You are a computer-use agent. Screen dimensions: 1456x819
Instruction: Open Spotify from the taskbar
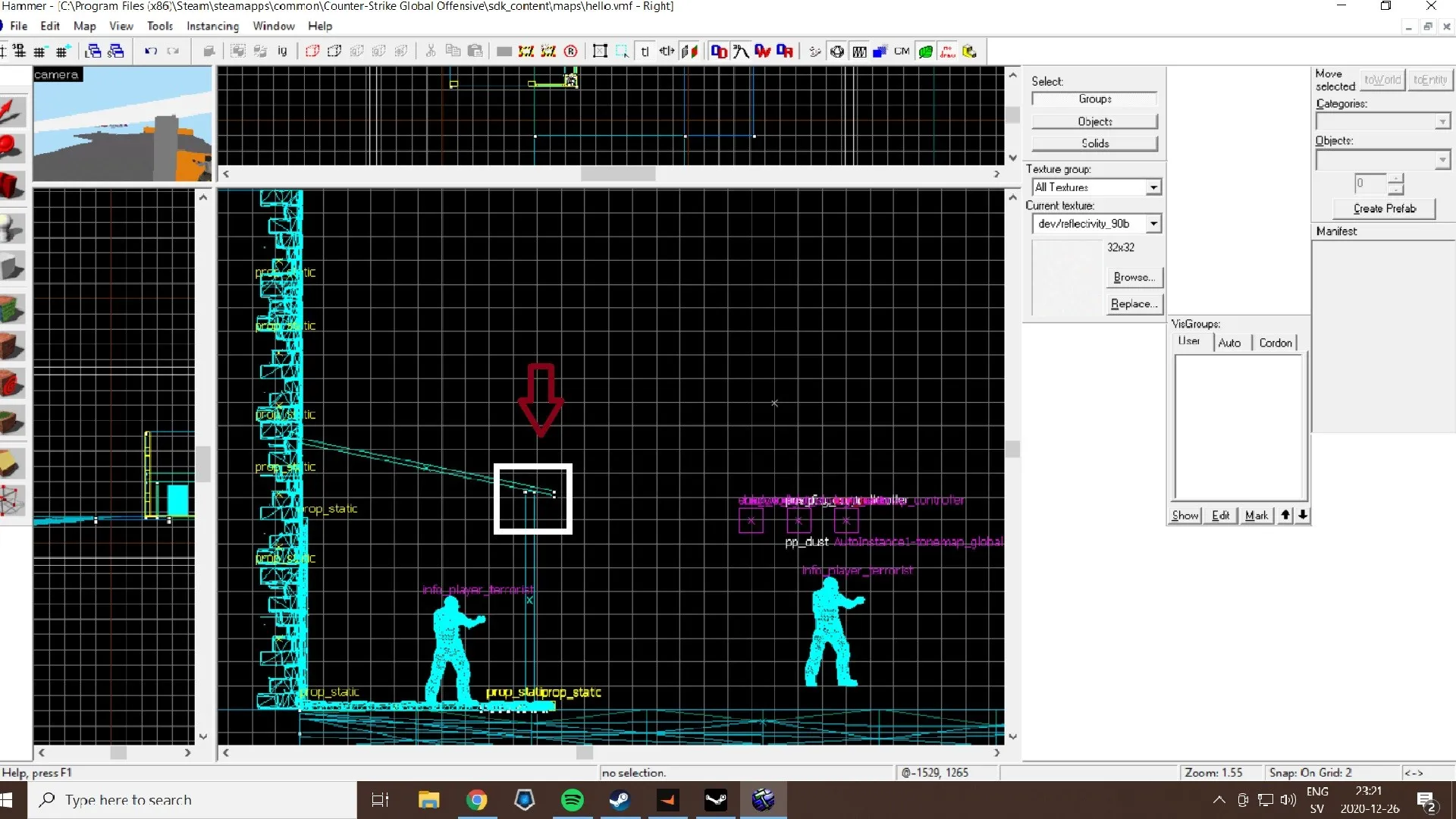point(573,799)
